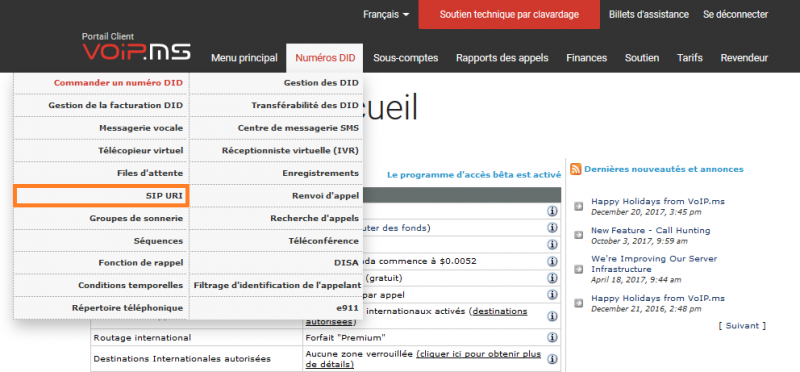Select the 'SIP URI' menu entry
This screenshot has width=800, height=372.
click(101, 196)
